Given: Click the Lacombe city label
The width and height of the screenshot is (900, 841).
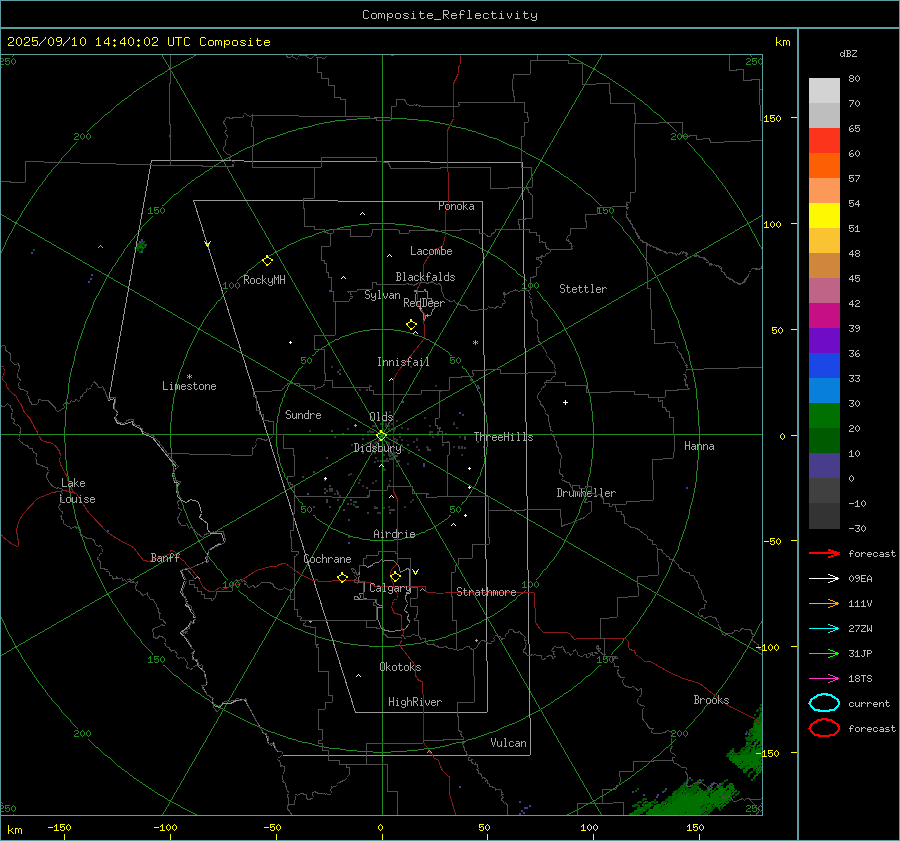Looking at the screenshot, I should [431, 251].
